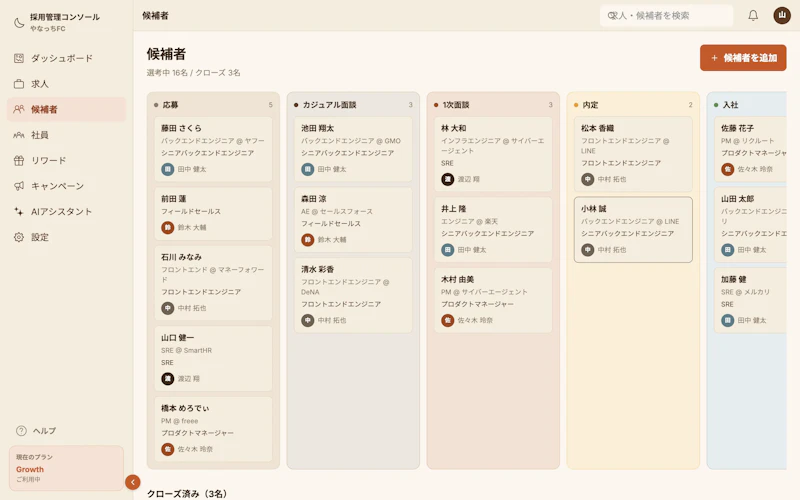Screen dimensions: 800x500
Task: Open the Growth plan card
Action: coord(66,468)
